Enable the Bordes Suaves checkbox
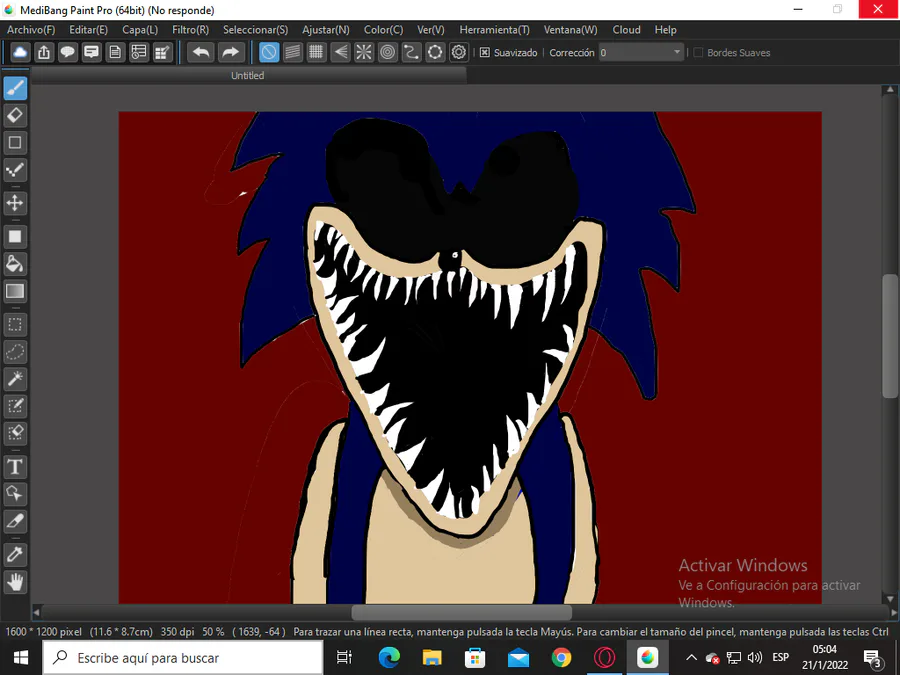Screen dimensions: 900x675 tap(699, 53)
